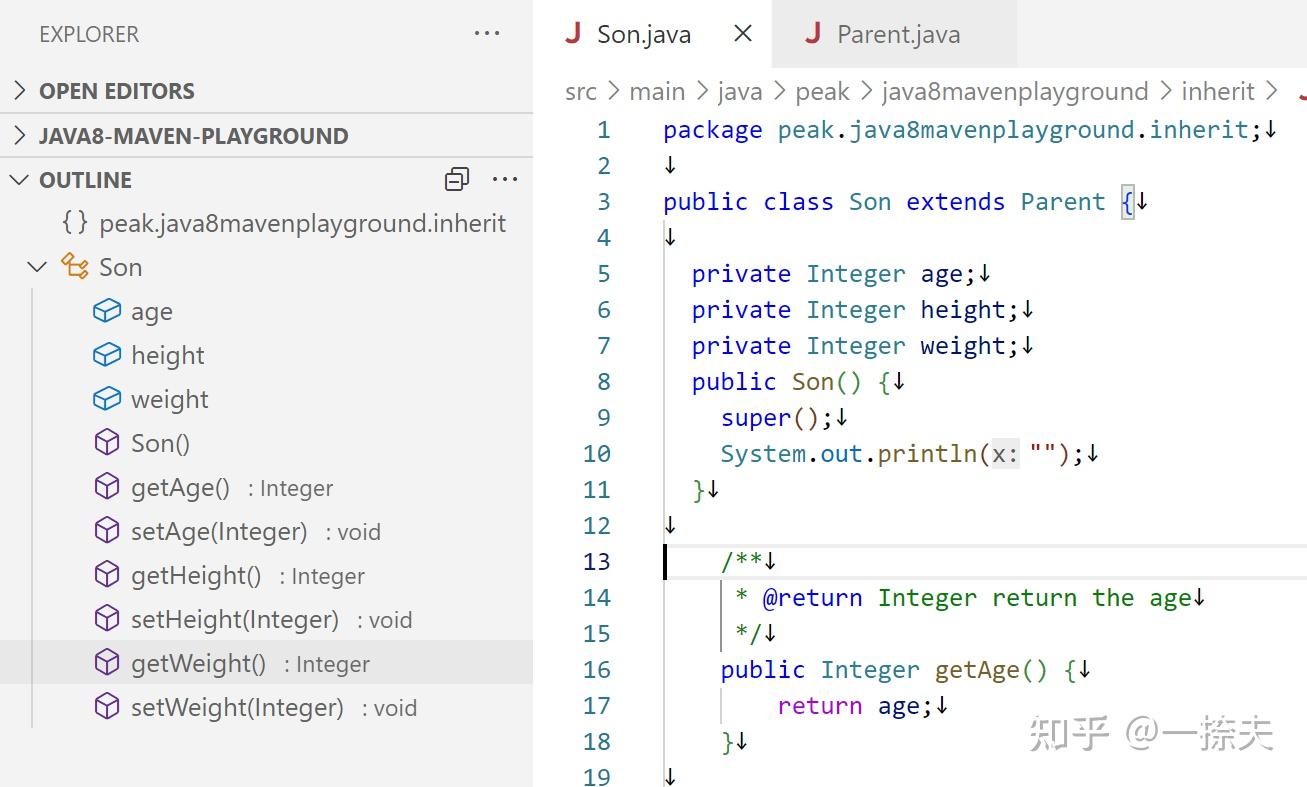Click getAge method name on line 16
The height and width of the screenshot is (787, 1307).
977,670
